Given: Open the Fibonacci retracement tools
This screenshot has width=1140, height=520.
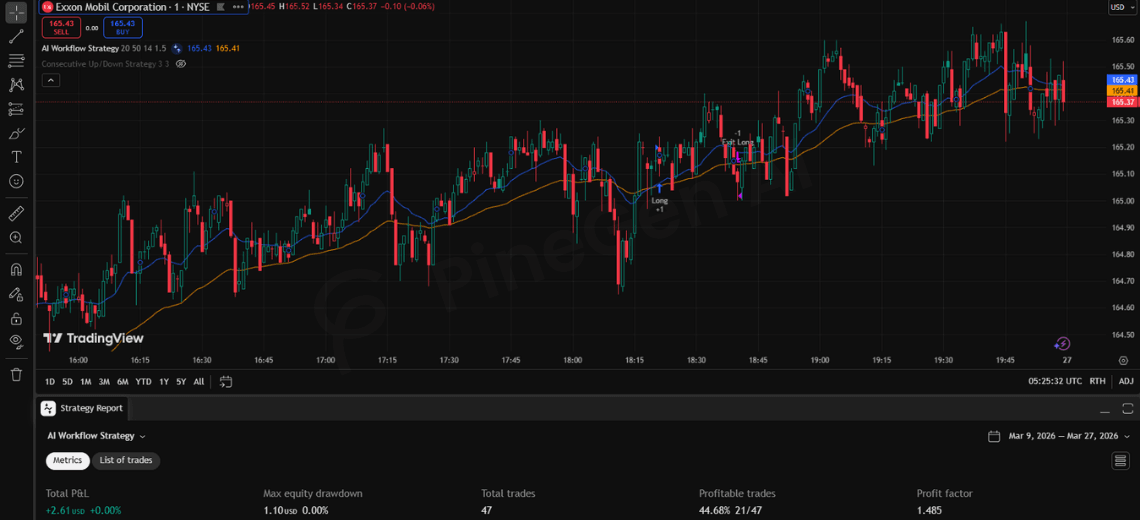Looking at the screenshot, I should (x=16, y=61).
